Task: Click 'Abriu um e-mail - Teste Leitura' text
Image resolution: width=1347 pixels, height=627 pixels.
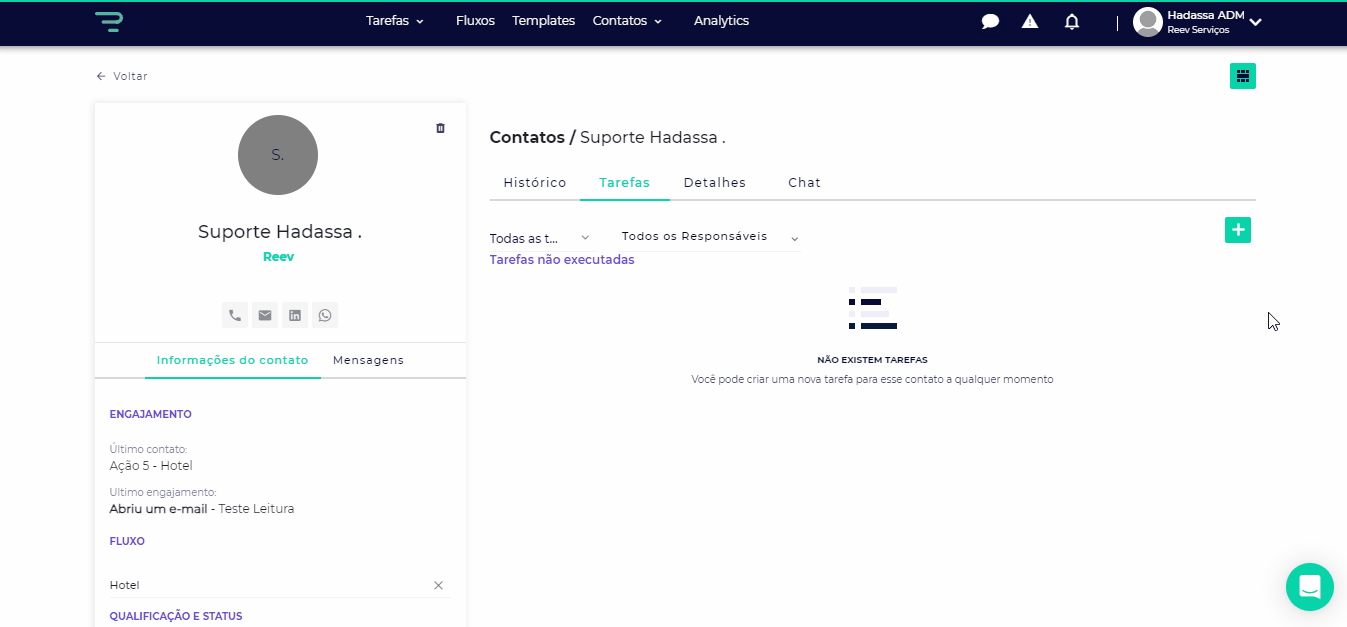Action: click(x=202, y=509)
